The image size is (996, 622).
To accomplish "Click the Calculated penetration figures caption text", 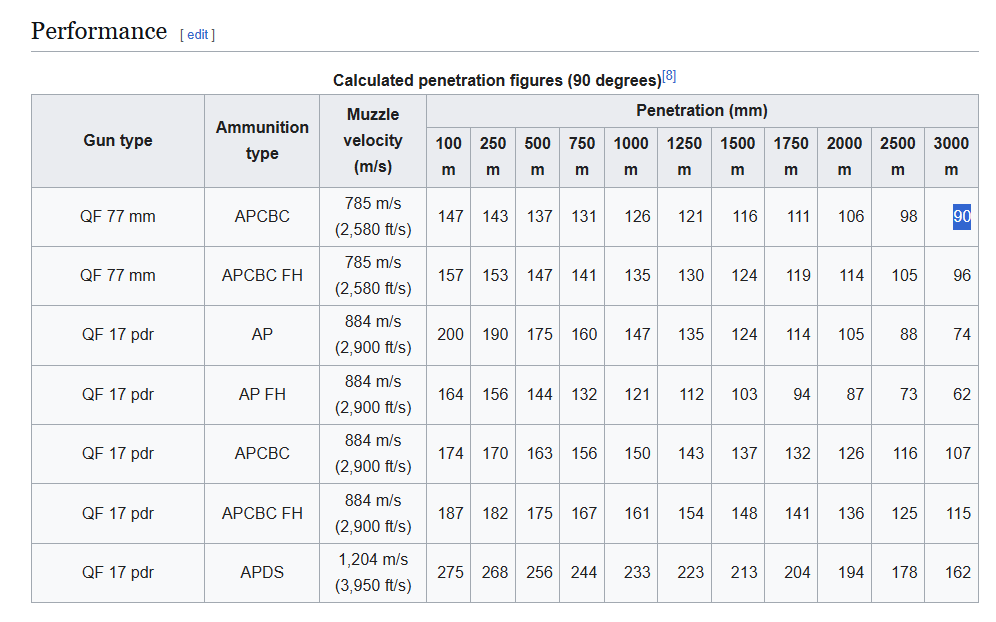I will click(x=497, y=80).
